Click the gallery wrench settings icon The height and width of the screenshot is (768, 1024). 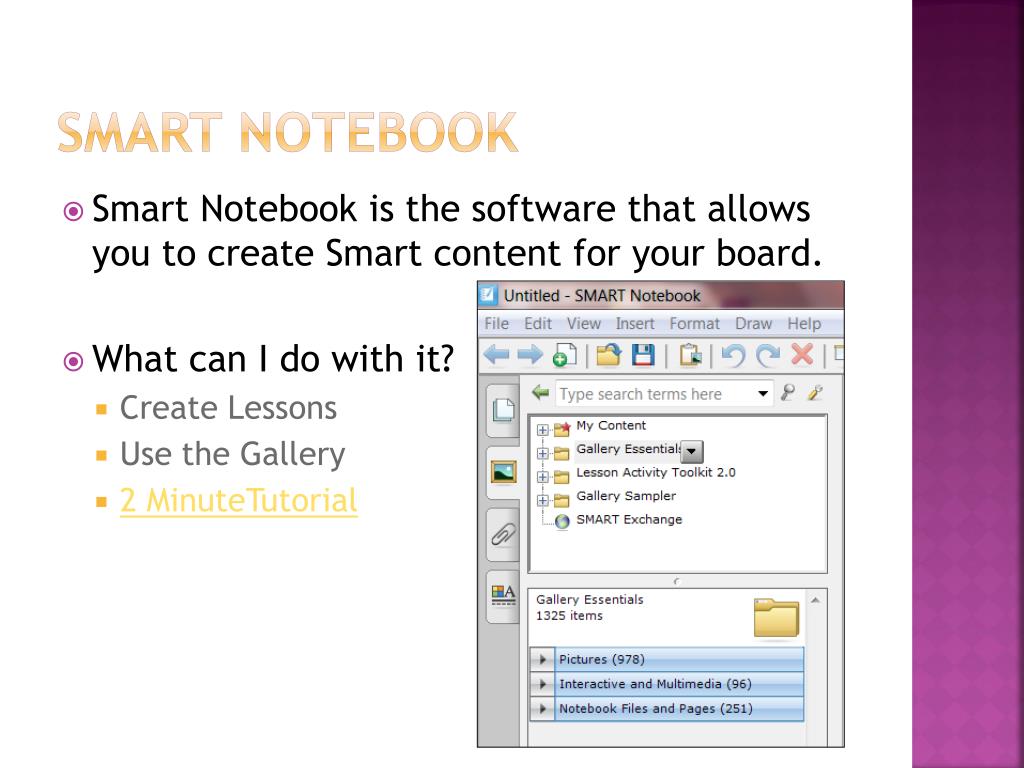tap(815, 392)
